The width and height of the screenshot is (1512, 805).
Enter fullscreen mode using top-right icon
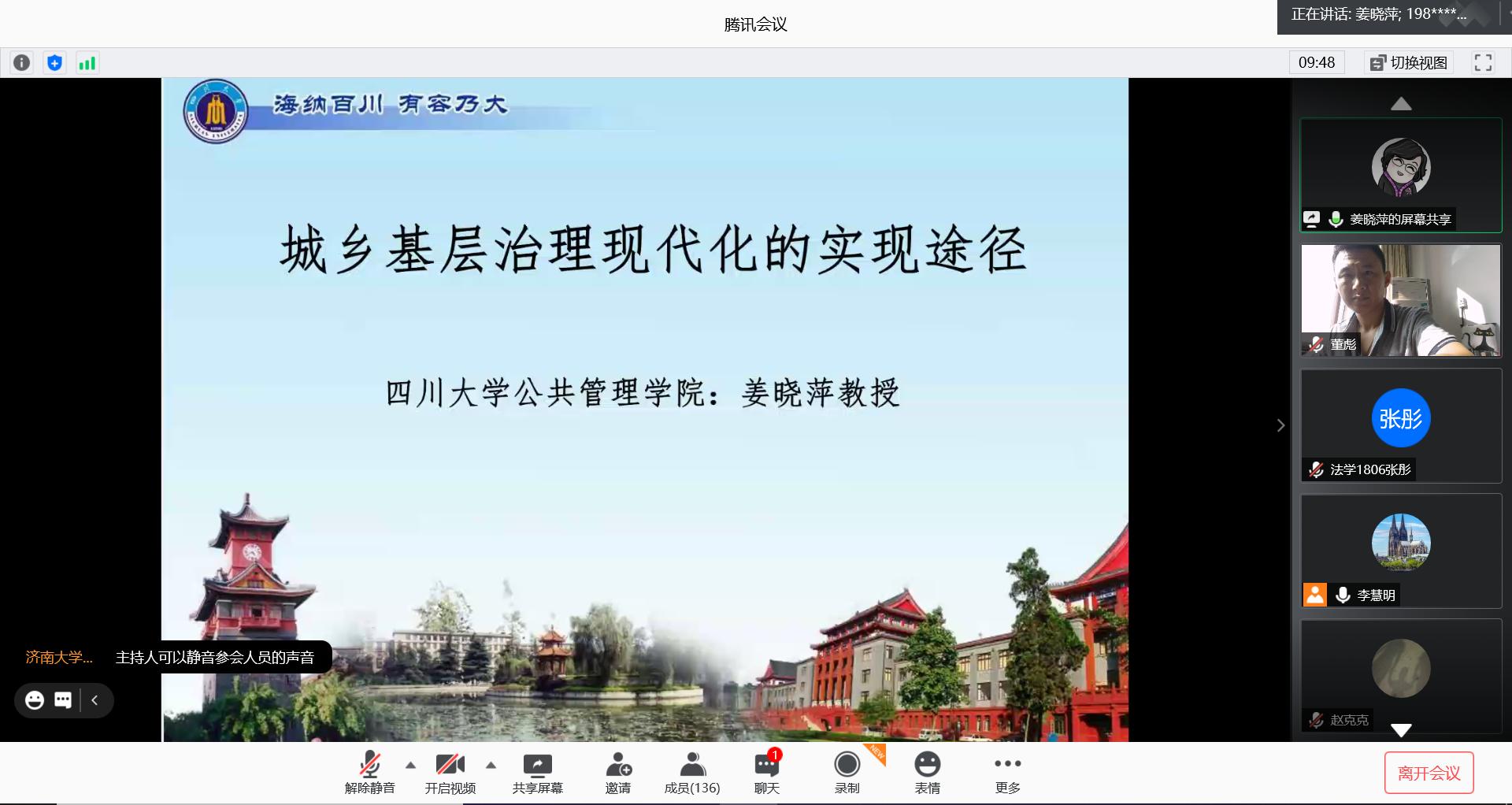click(x=1483, y=63)
